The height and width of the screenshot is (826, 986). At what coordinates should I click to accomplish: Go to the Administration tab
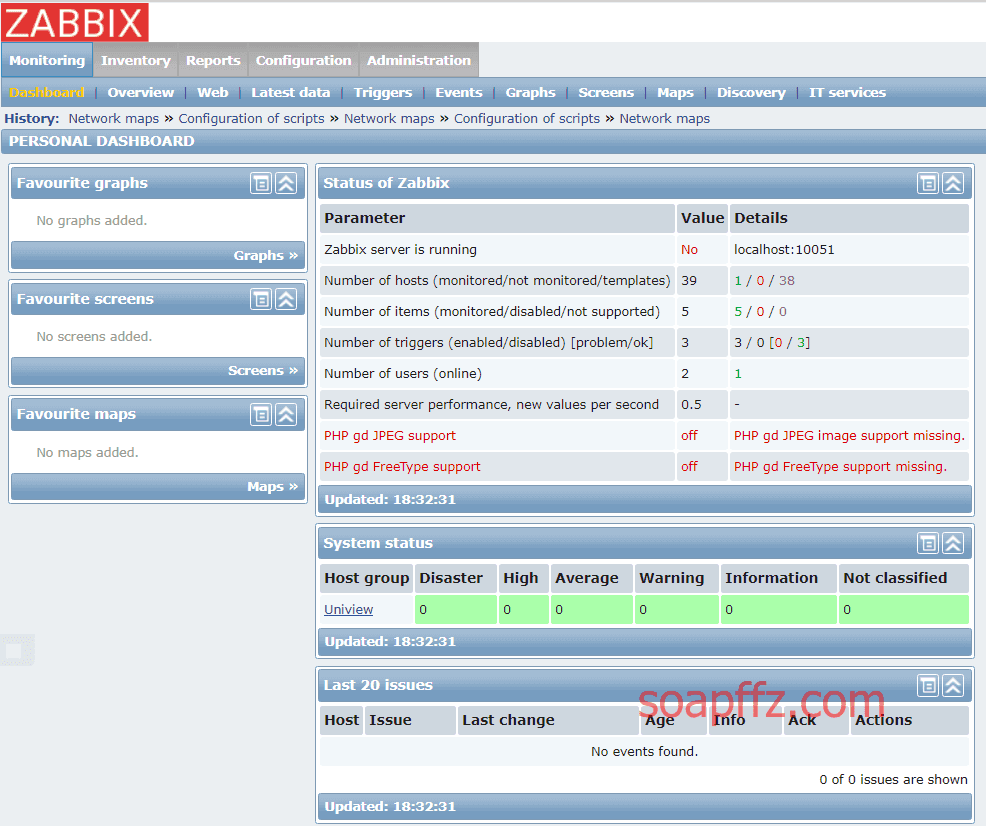(419, 60)
